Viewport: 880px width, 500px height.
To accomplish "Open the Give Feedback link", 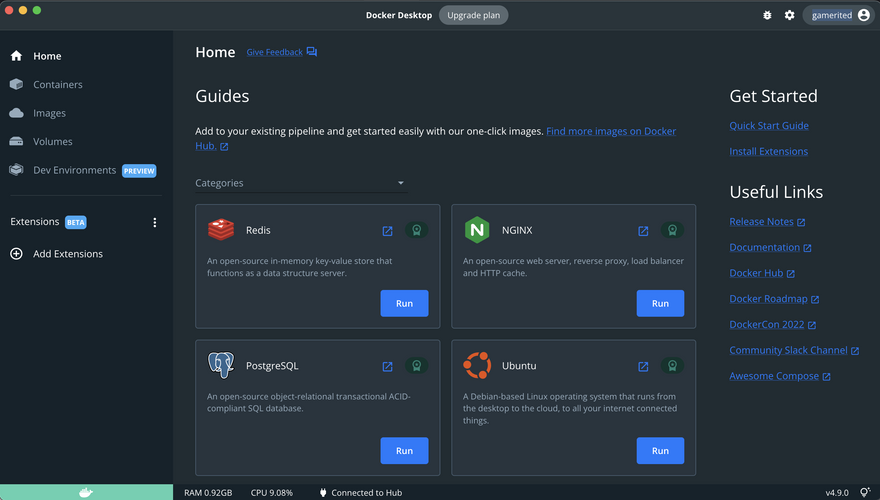I will [x=275, y=52].
